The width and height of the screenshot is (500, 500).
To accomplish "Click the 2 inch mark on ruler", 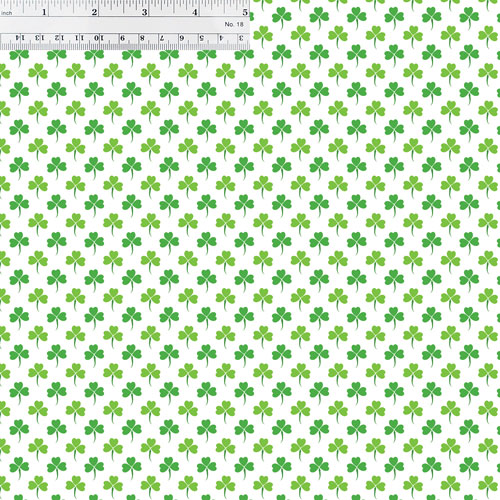I will pos(94,12).
